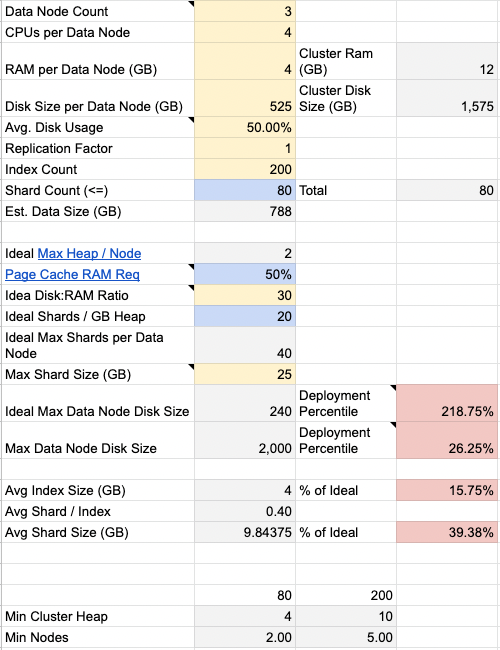Select the Page Cache value 50%
This screenshot has width=500, height=650.
[x=245, y=274]
